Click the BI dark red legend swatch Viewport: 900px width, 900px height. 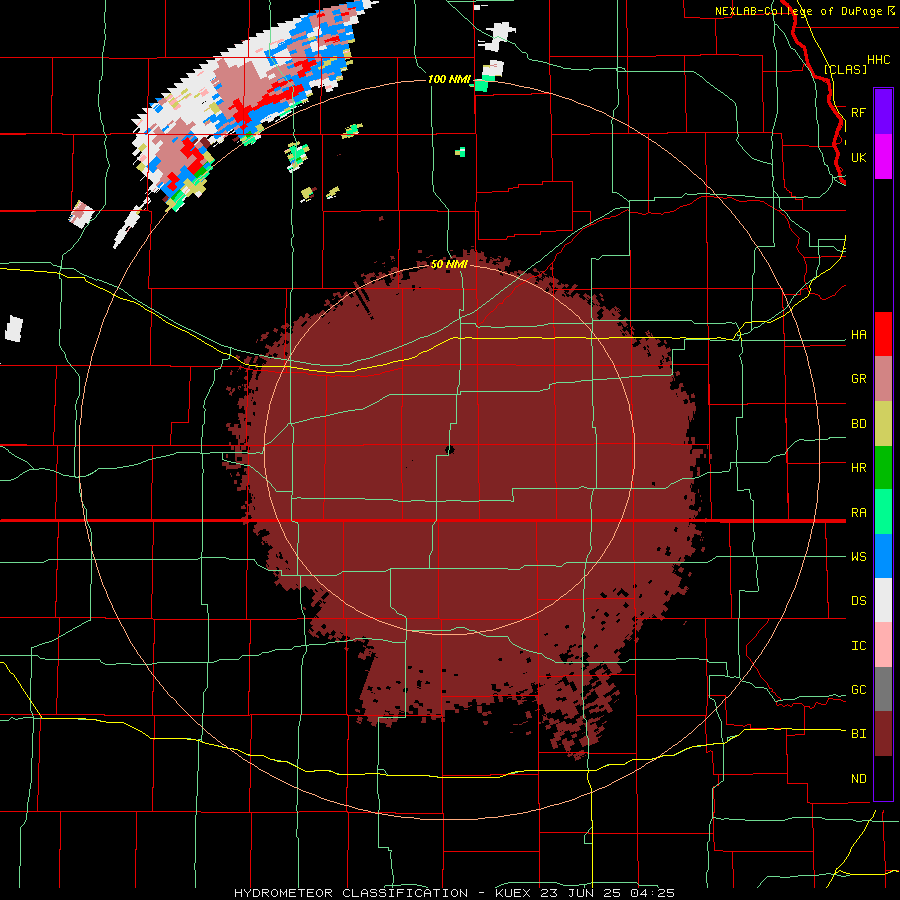883,734
